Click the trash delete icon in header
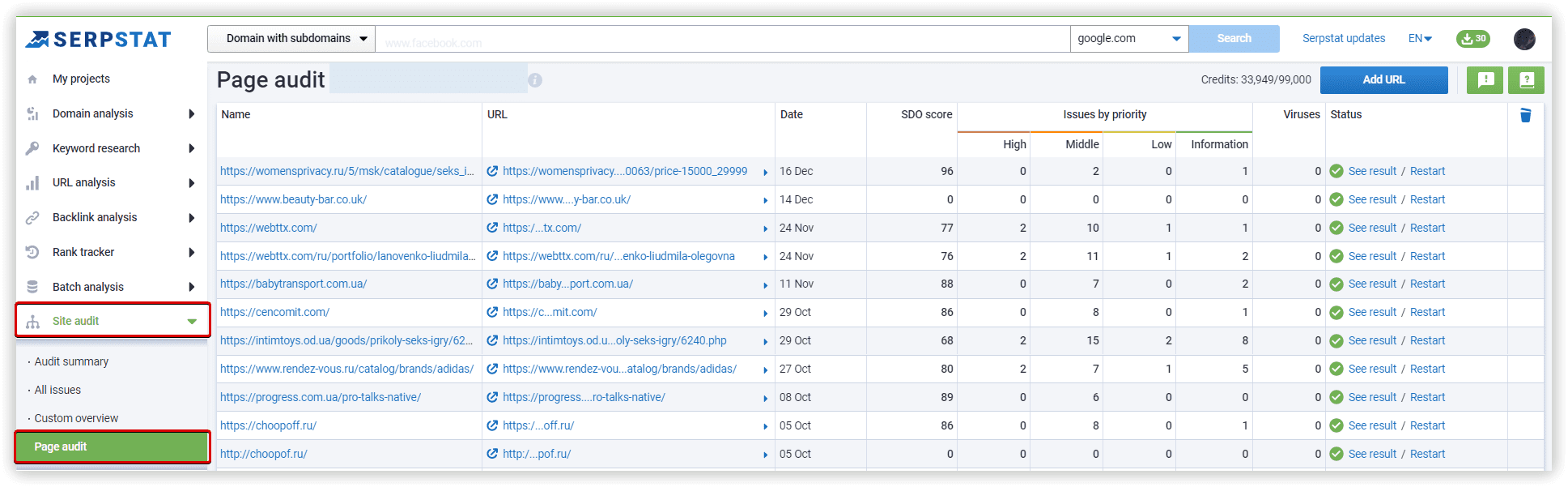The height and width of the screenshot is (487, 1568). point(1525,115)
